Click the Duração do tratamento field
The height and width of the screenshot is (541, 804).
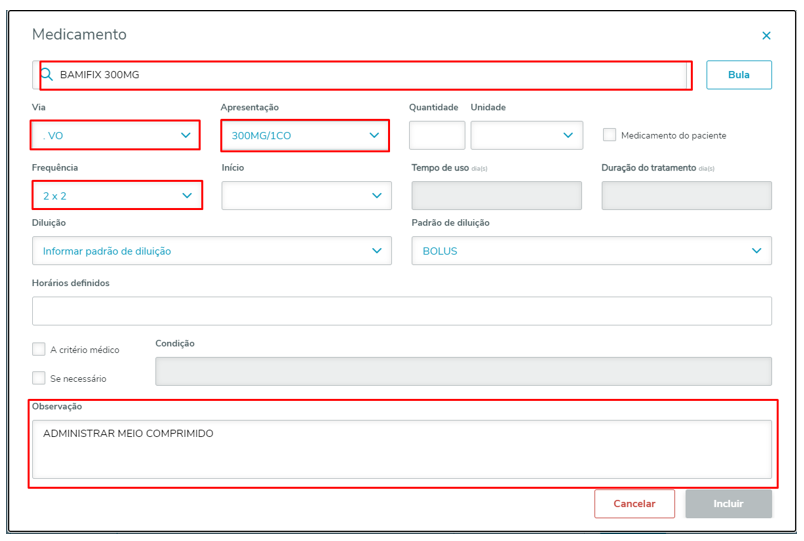686,196
